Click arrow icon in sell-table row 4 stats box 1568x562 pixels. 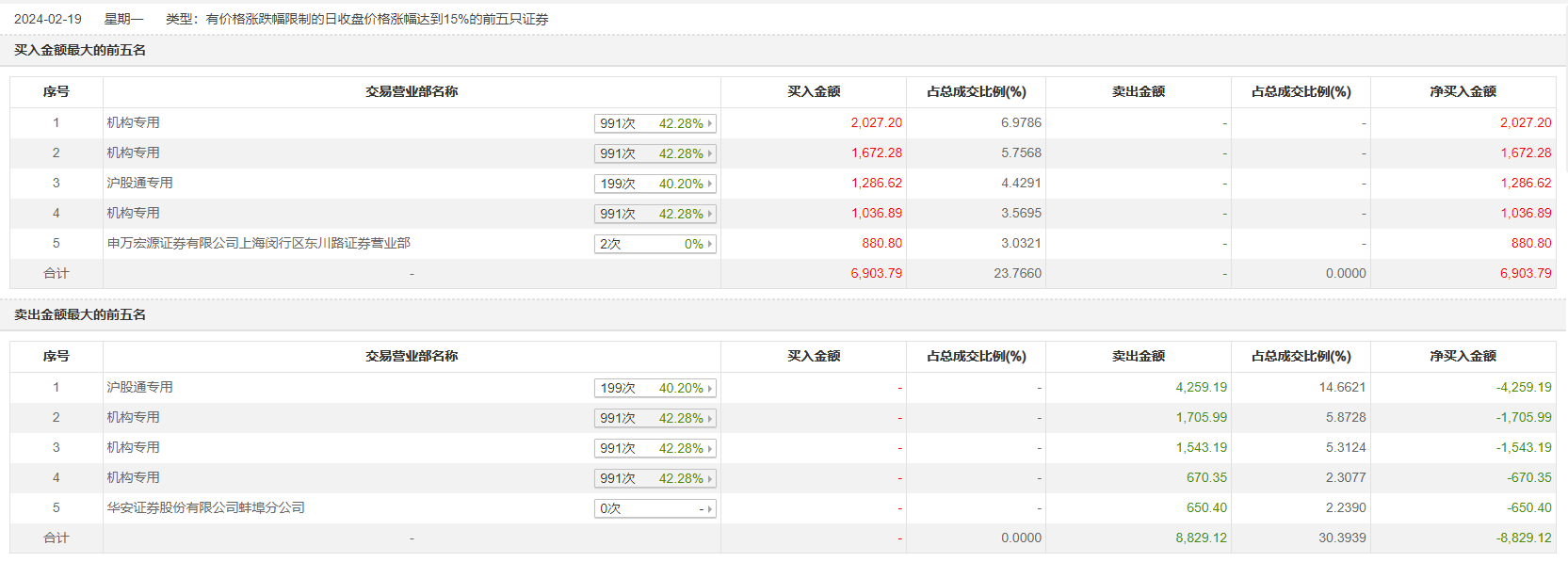(710, 478)
